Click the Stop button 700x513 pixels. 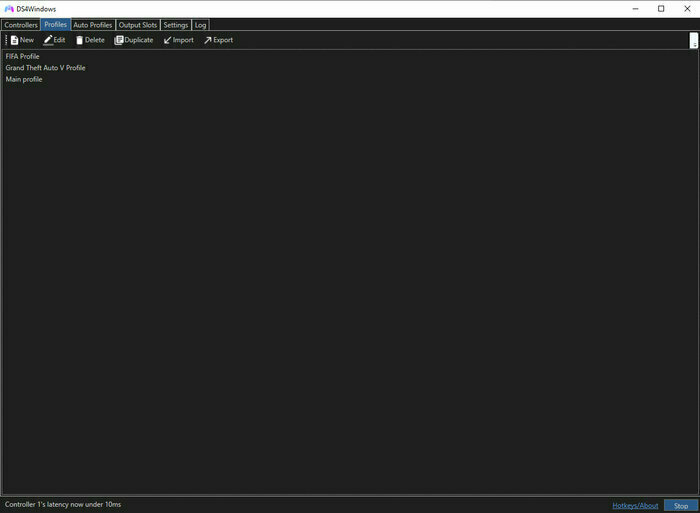coord(681,505)
